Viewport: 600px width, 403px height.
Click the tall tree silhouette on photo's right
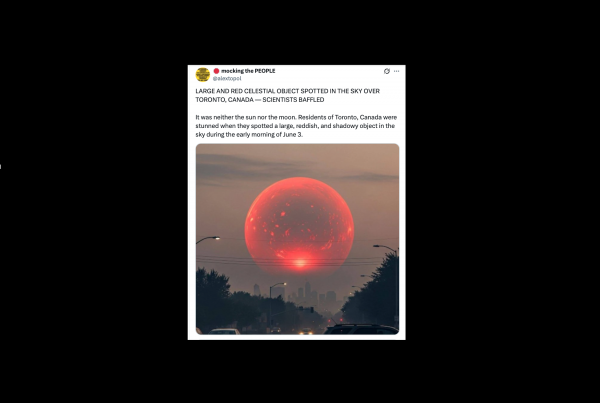click(373, 293)
